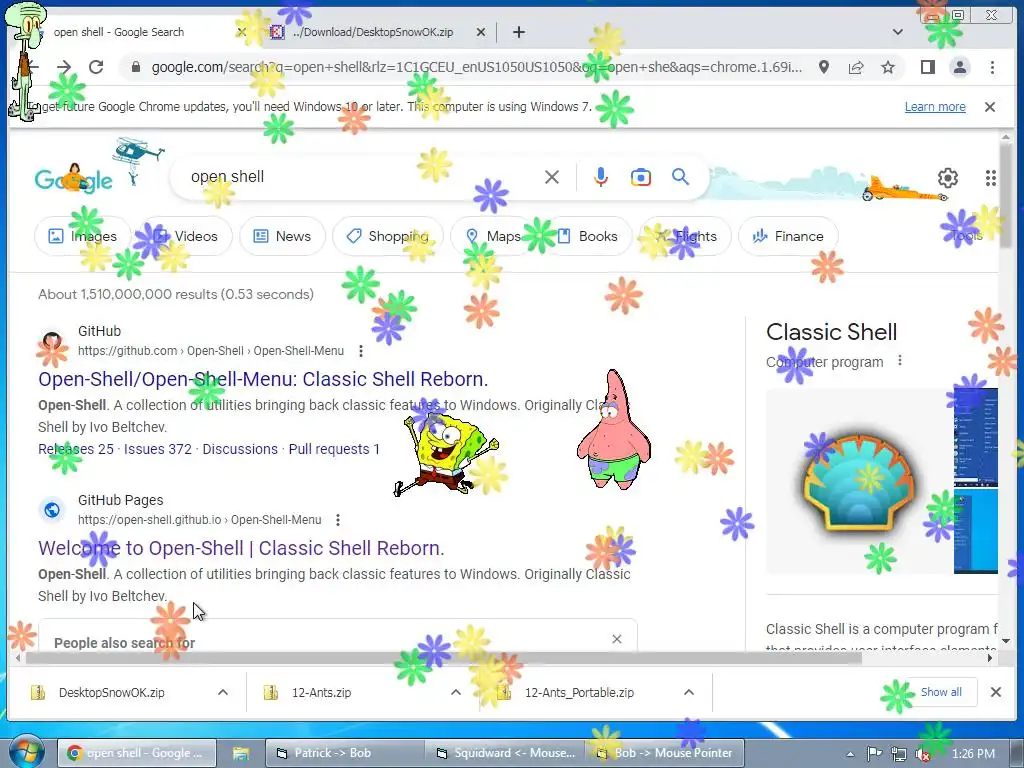Expand DesktopSnowOK.zip download options
This screenshot has width=1024, height=768.
223,692
